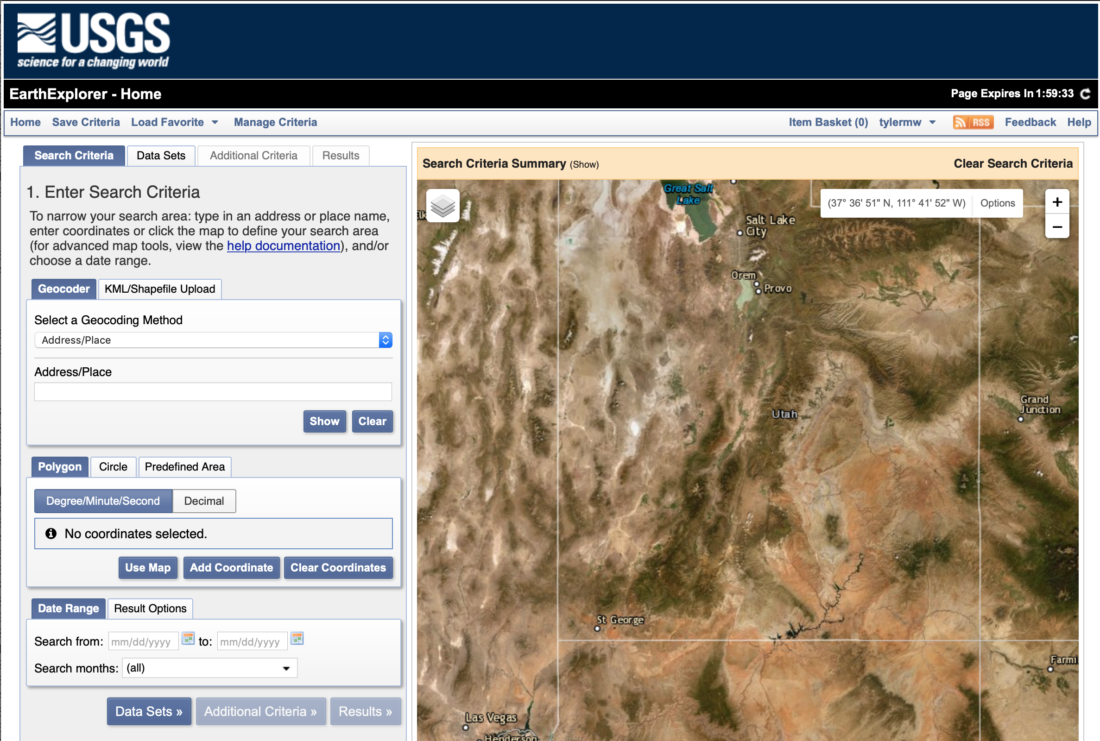
Task: Open Manage Criteria
Action: [x=275, y=122]
